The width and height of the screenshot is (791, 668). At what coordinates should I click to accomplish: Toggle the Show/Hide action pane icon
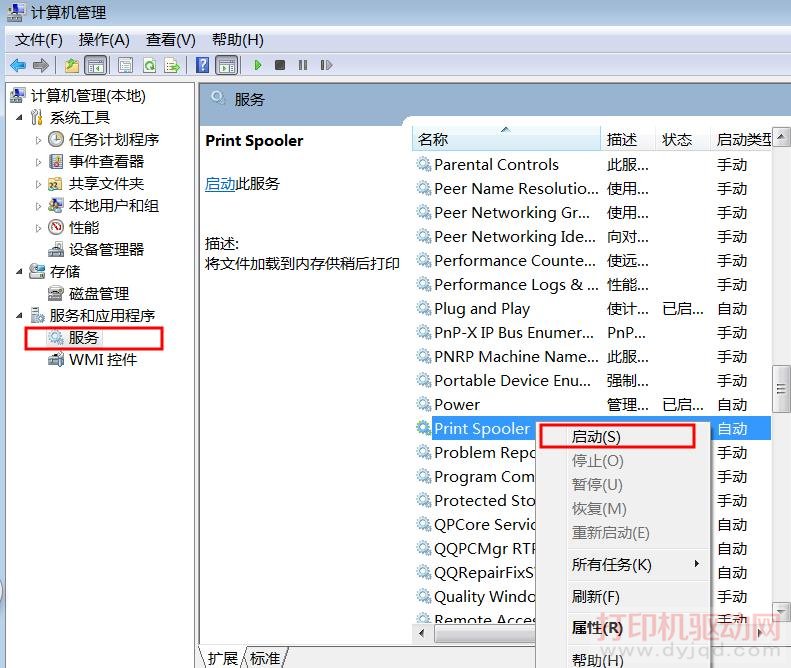coord(227,65)
